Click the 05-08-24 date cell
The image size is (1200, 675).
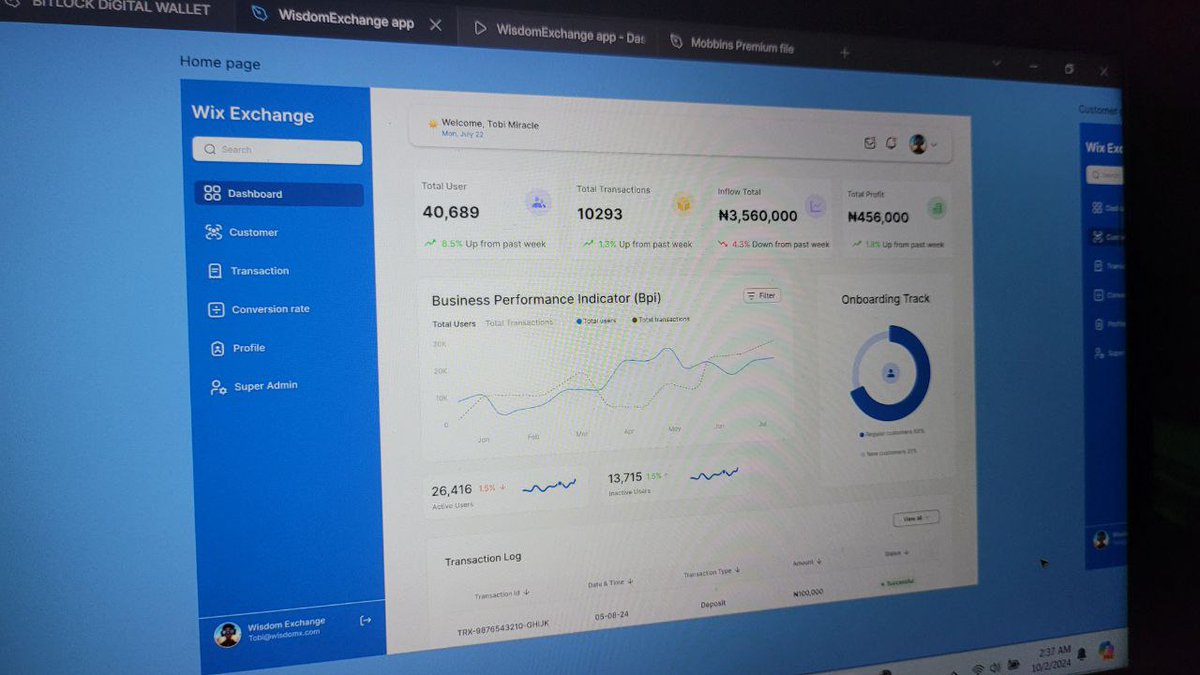click(611, 616)
